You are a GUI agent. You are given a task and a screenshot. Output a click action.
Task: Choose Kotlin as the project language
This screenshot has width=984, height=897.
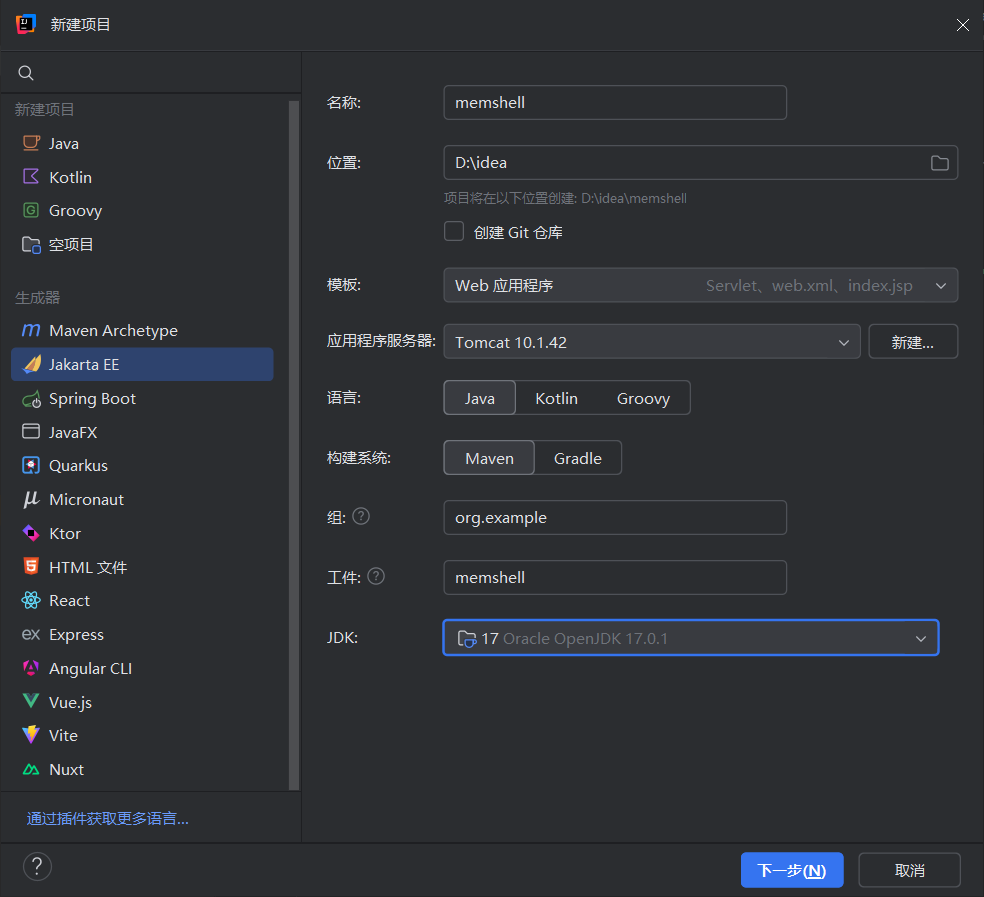point(556,398)
